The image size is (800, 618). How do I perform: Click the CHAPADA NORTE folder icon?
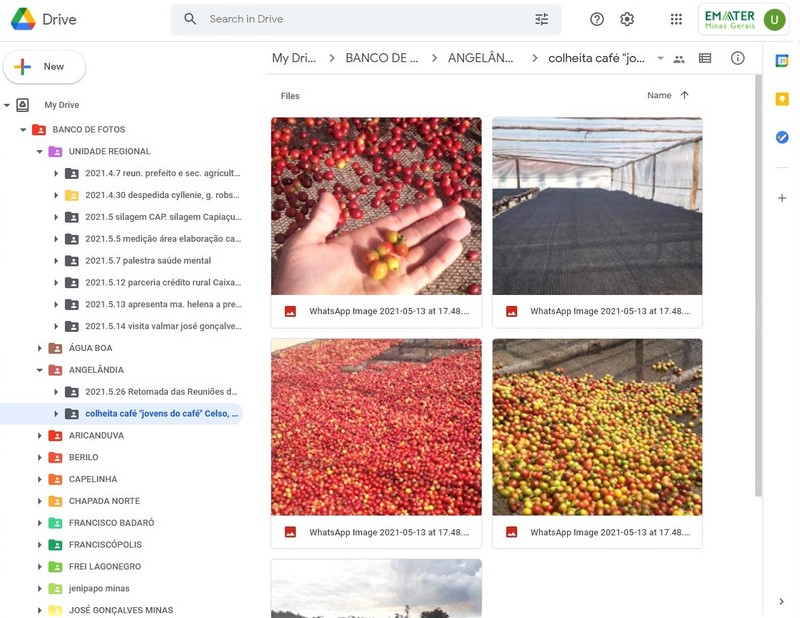coord(55,501)
